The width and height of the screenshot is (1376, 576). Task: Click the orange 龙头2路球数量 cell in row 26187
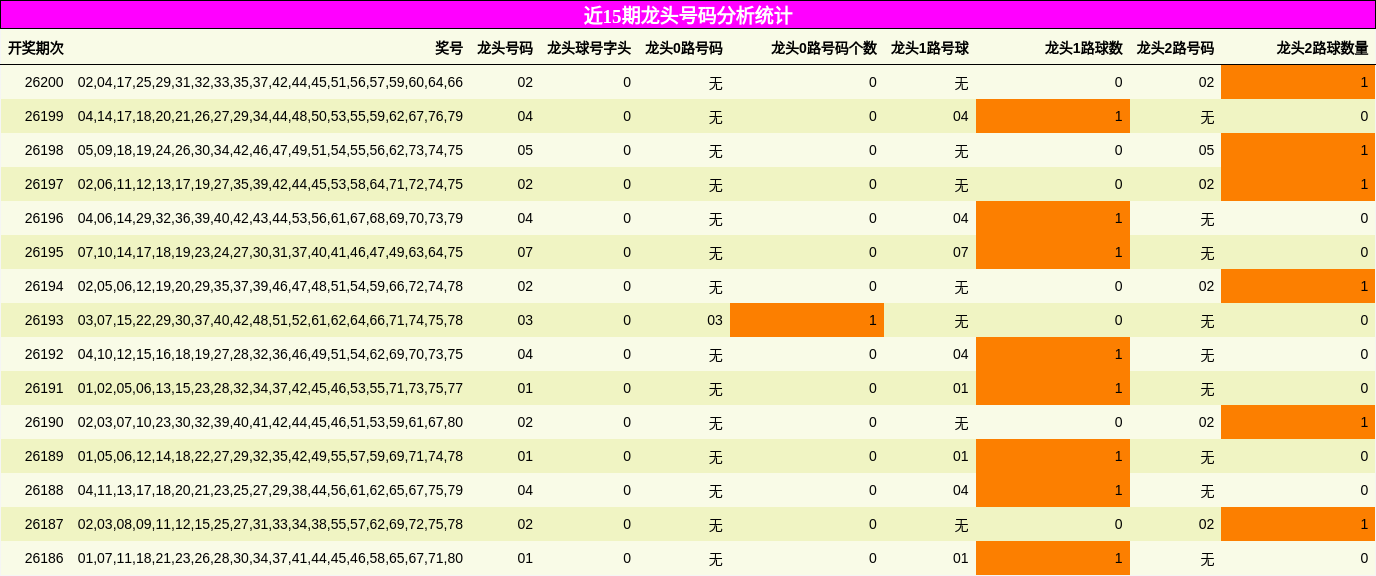tap(1298, 524)
